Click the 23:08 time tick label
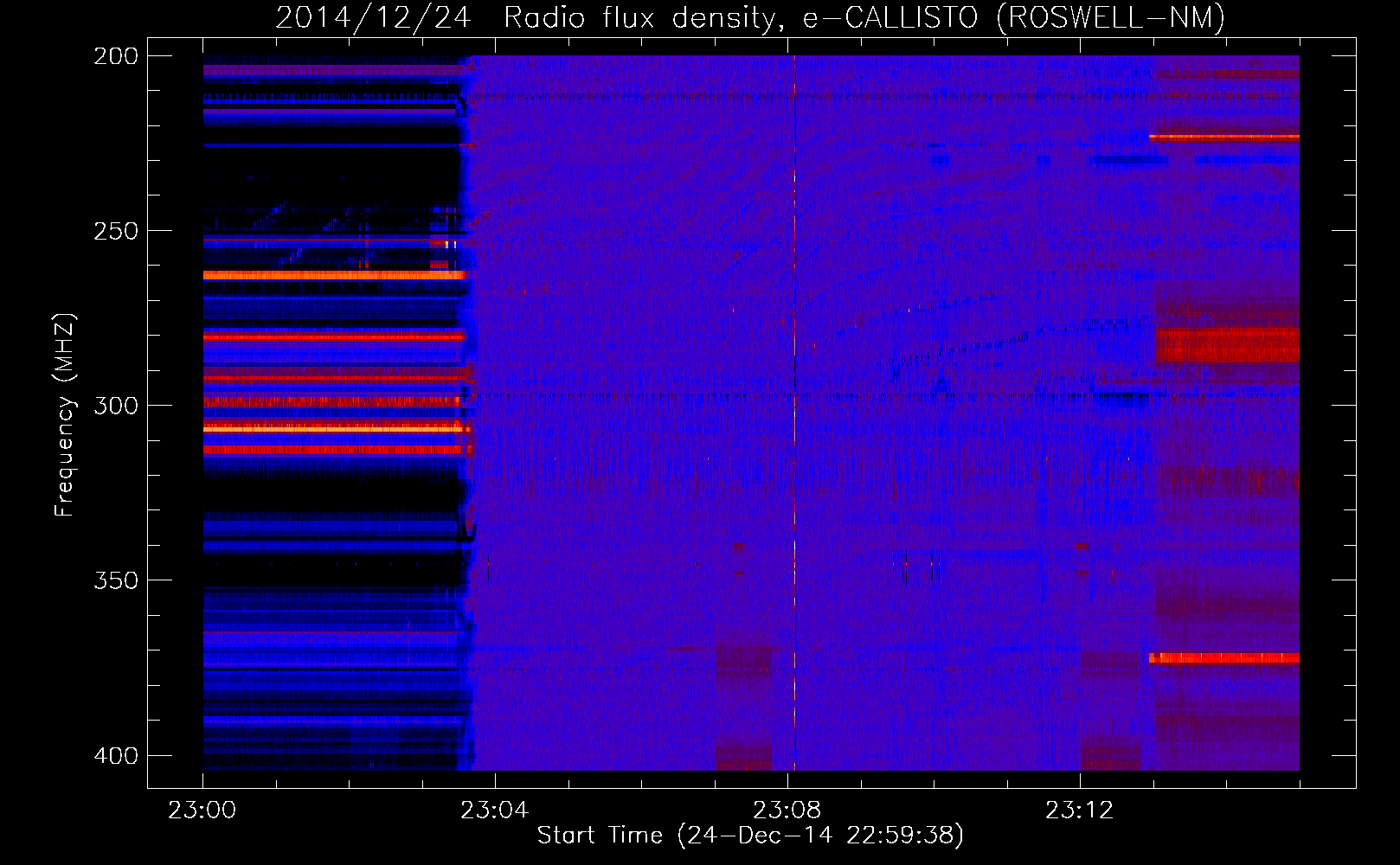The image size is (1400, 865). (x=787, y=811)
